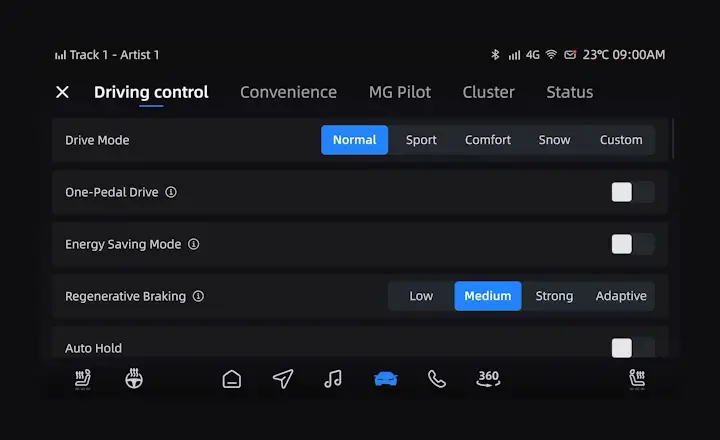Show info for Regenerative Braking
The image size is (720, 440).
198,296
